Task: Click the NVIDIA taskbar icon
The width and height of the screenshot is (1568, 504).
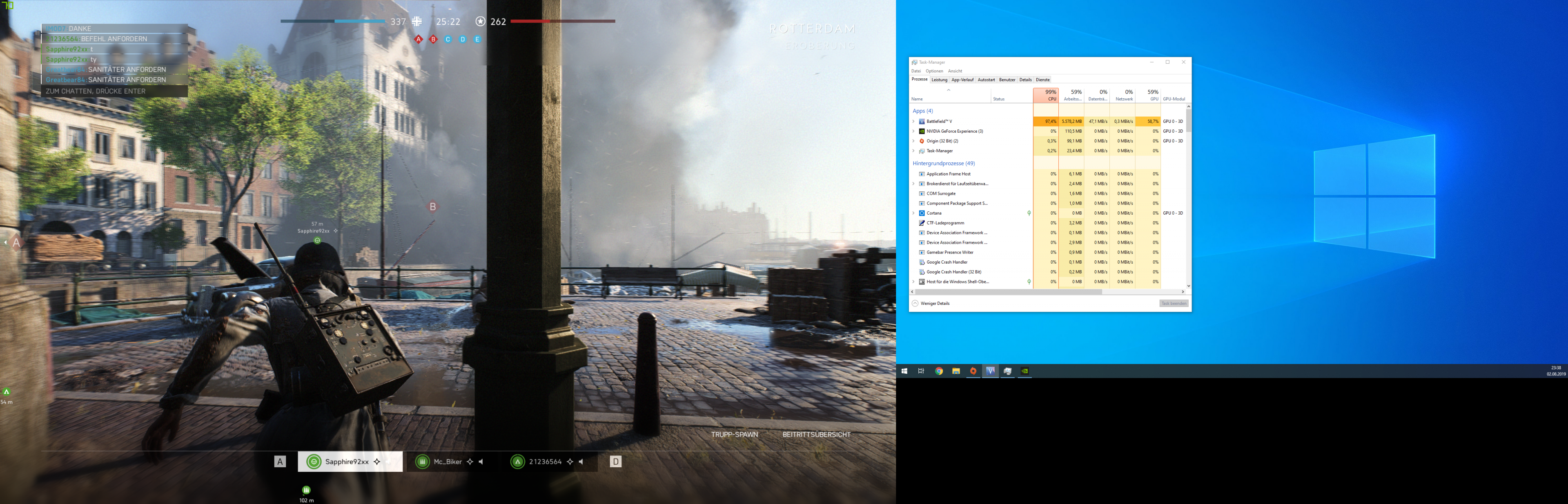Action: pyautogui.click(x=1025, y=371)
